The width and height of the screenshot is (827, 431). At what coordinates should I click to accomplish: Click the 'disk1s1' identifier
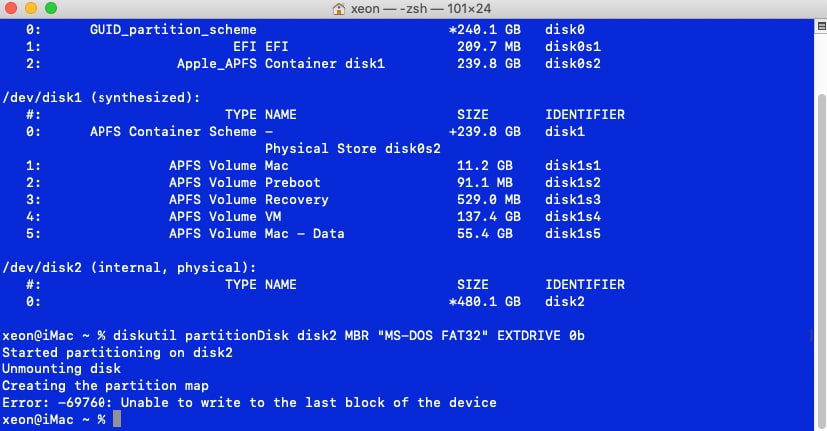(573, 166)
